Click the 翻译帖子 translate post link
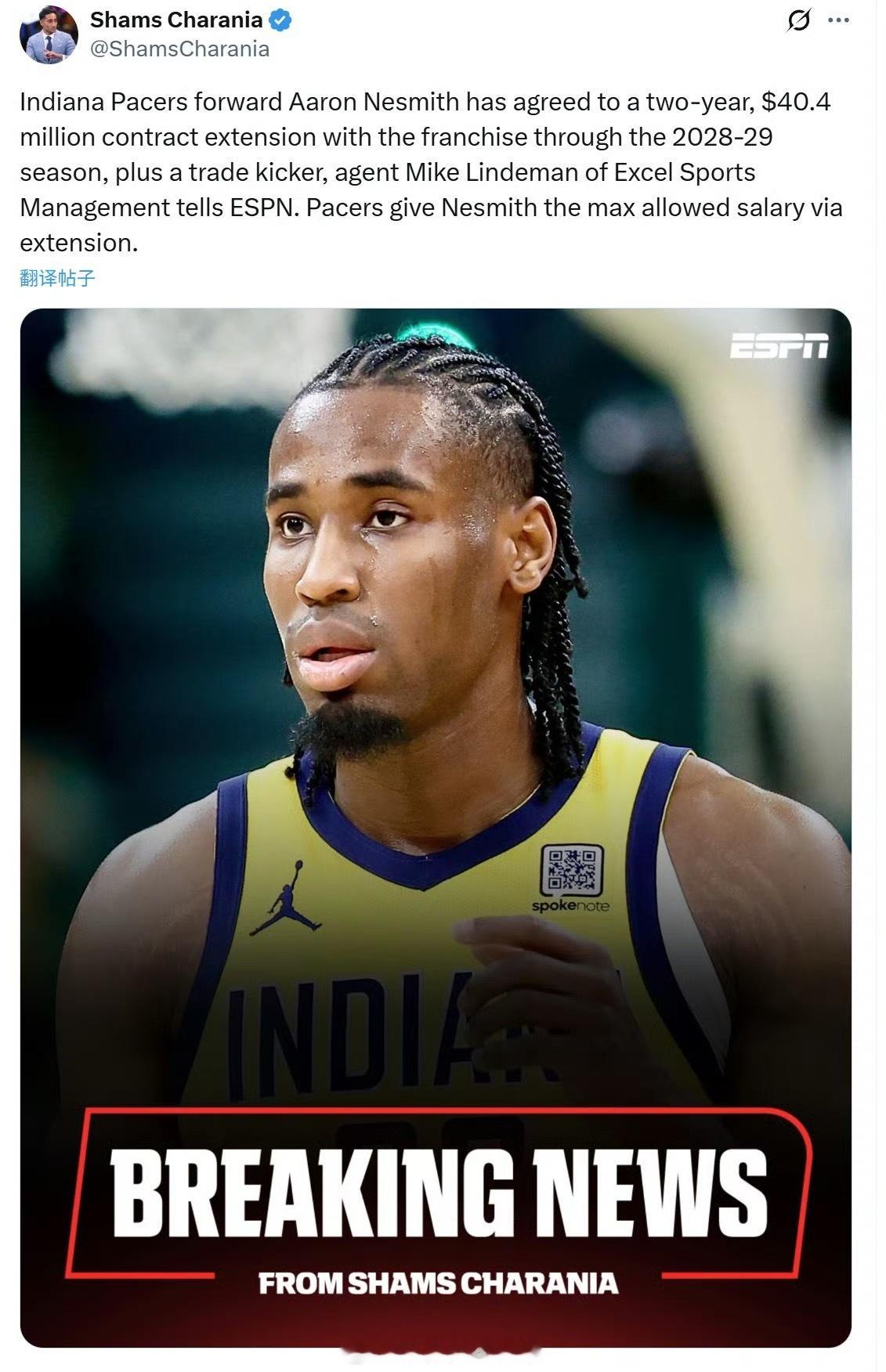886x1372 pixels. 57,277
